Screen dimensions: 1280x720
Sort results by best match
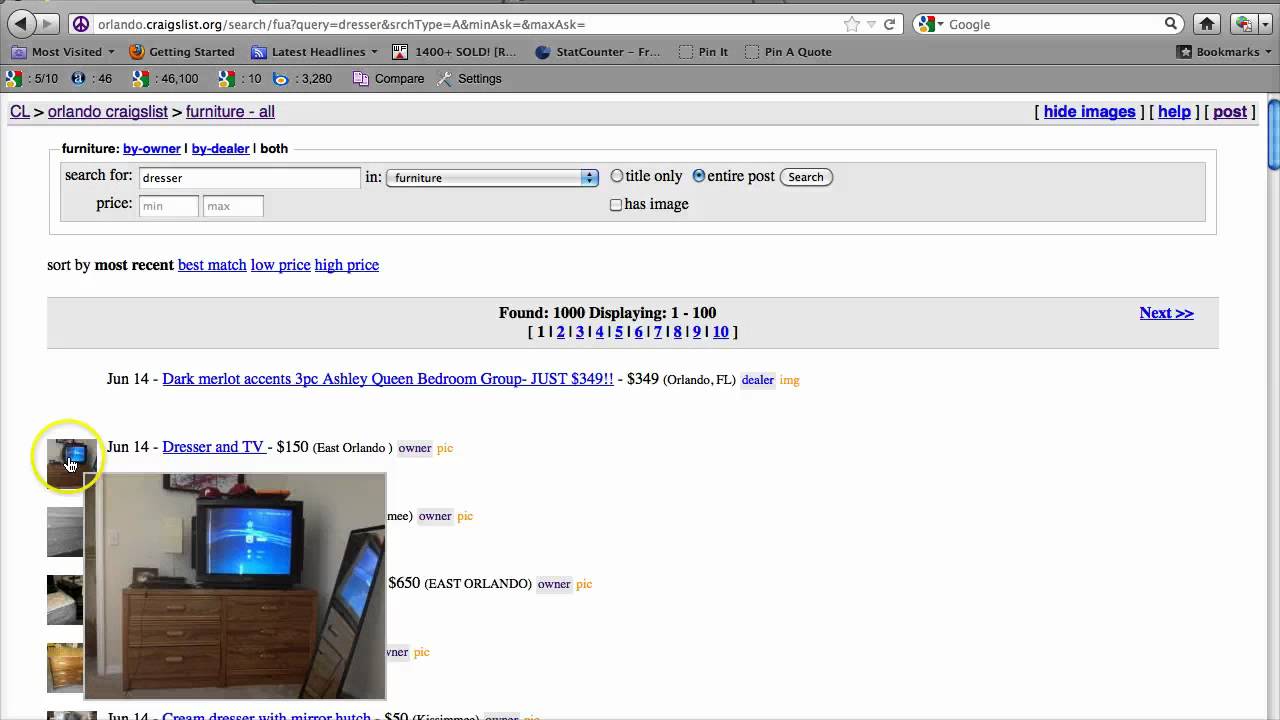click(x=212, y=265)
